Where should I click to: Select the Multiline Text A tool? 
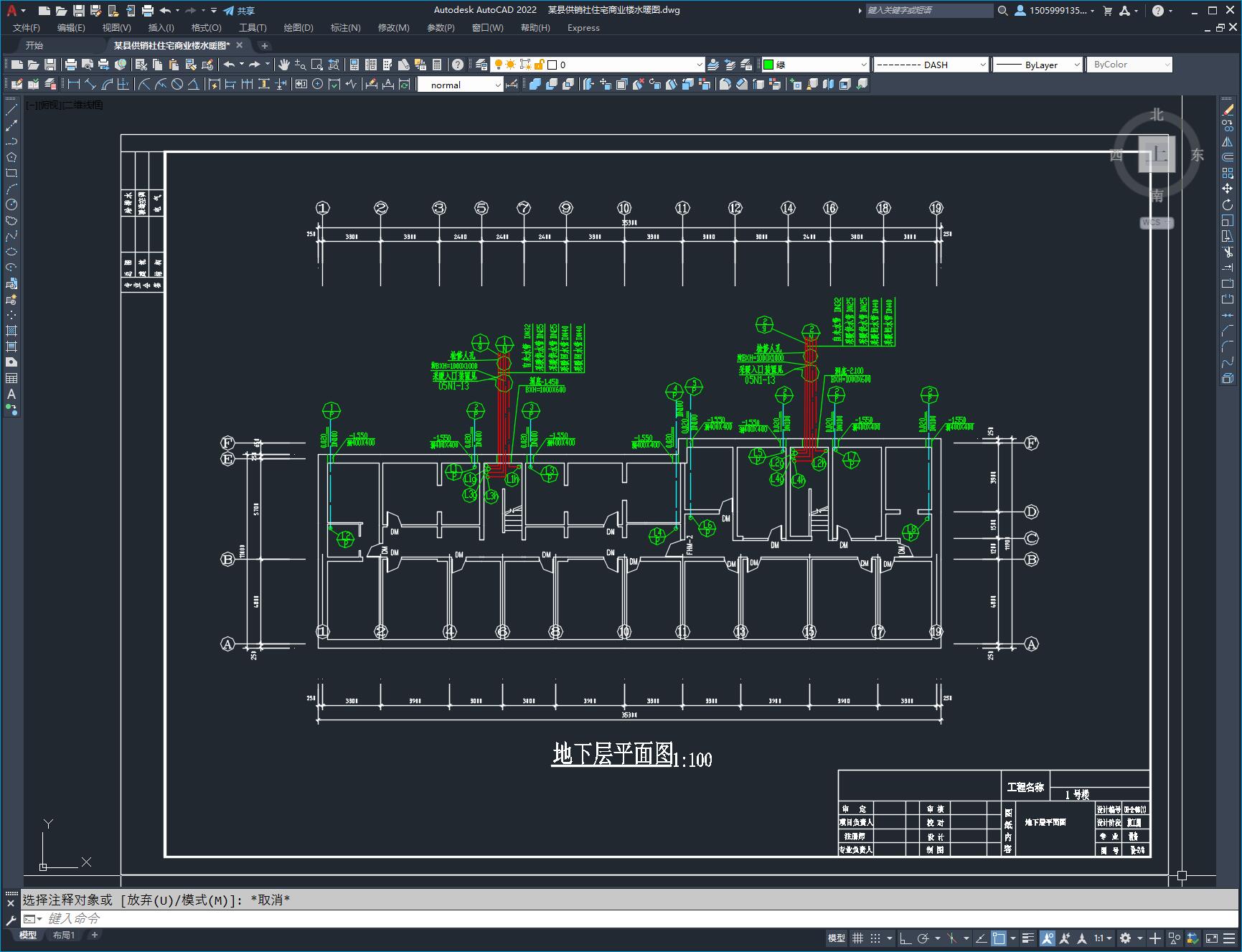[11, 394]
